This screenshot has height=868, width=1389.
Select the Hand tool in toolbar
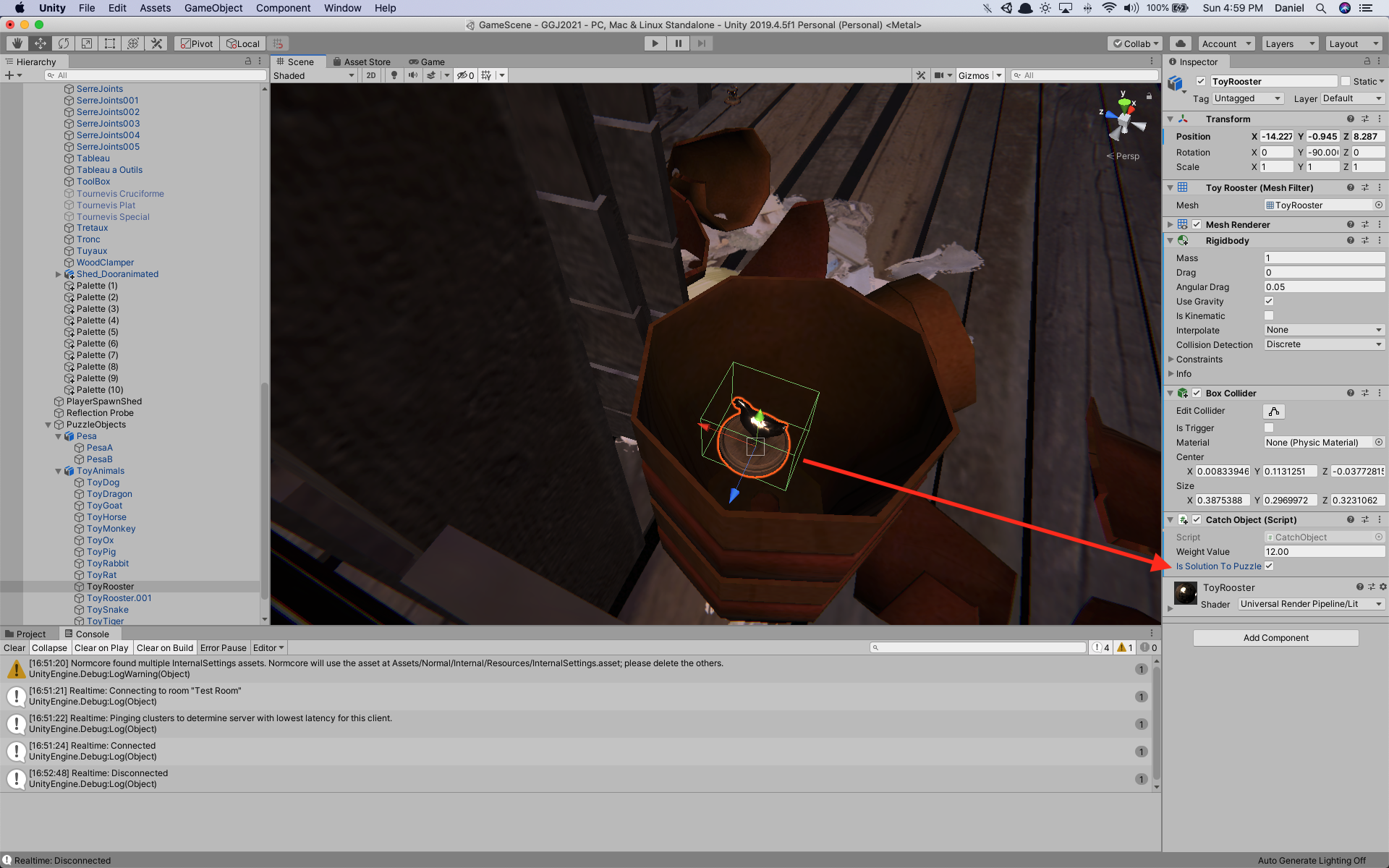pyautogui.click(x=17, y=43)
